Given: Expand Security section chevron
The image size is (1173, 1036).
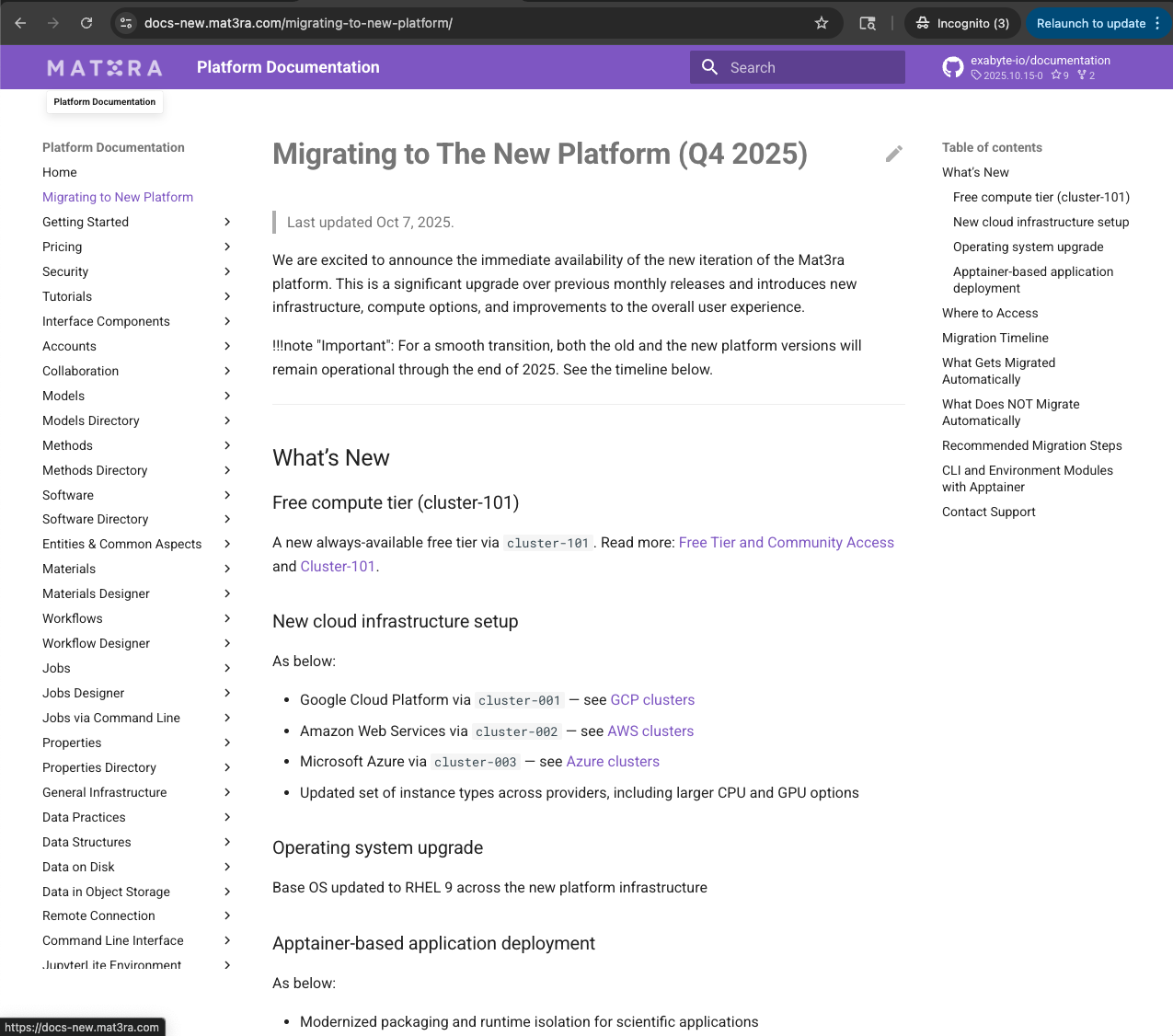Looking at the screenshot, I should 227,271.
